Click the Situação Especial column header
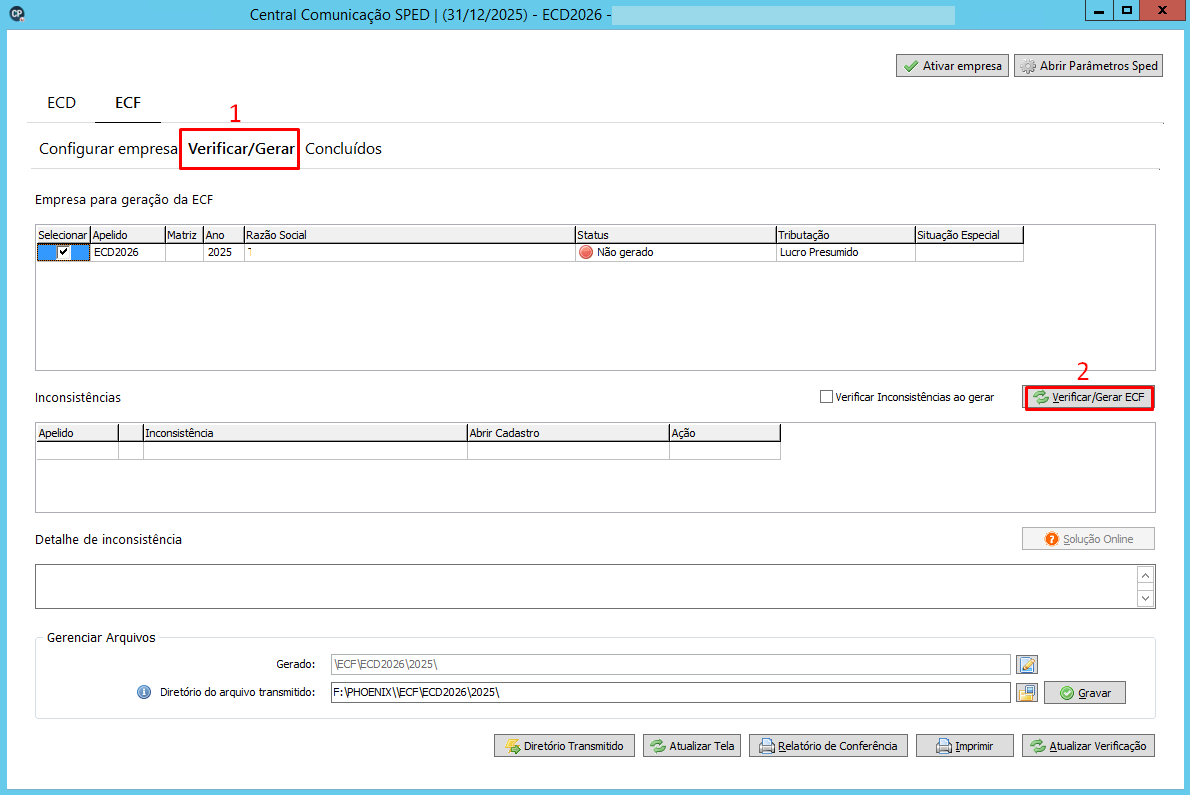Viewport: 1190px width, 795px height. (969, 235)
